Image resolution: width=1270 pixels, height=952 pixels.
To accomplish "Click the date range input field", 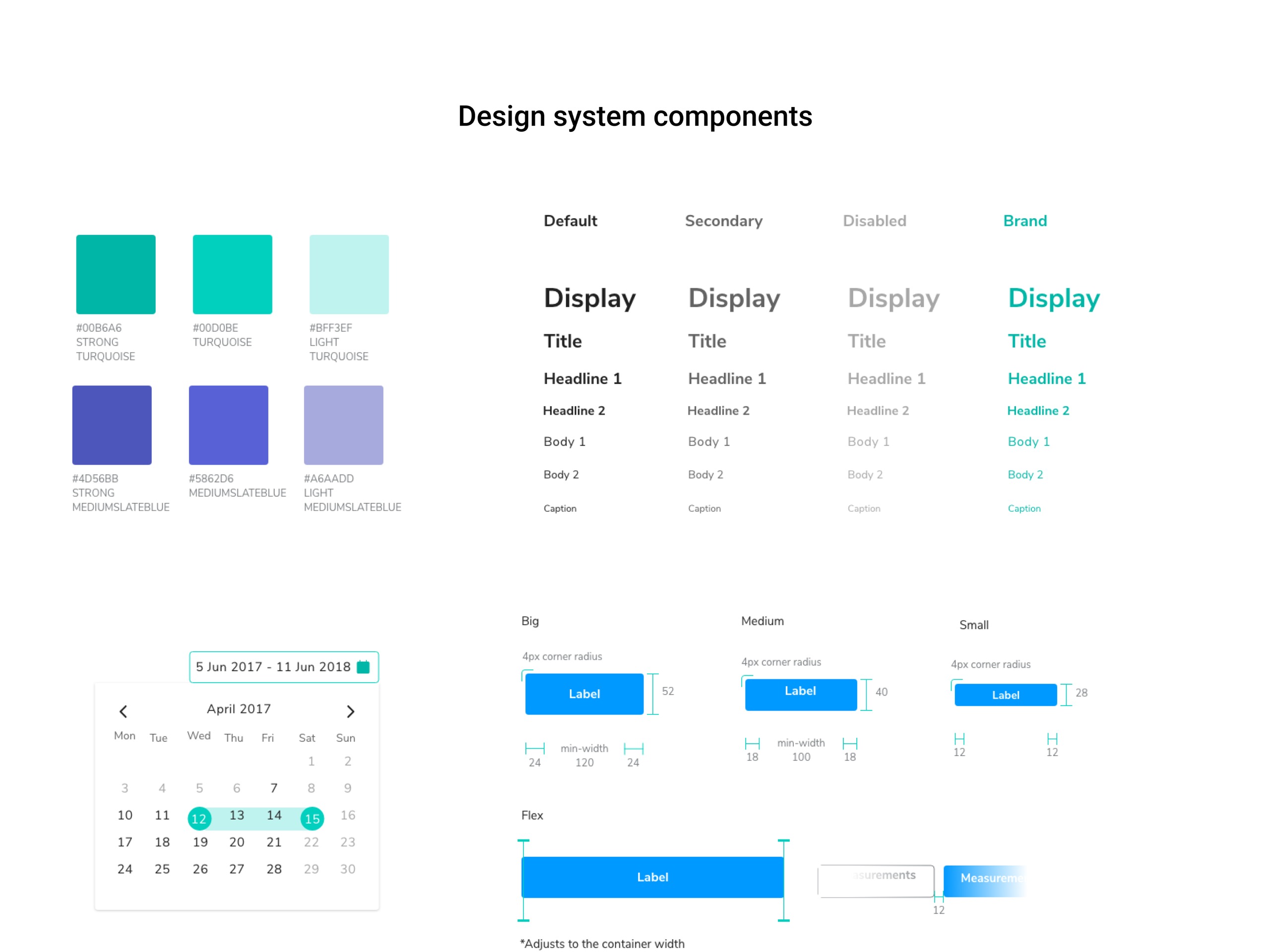I will point(284,667).
